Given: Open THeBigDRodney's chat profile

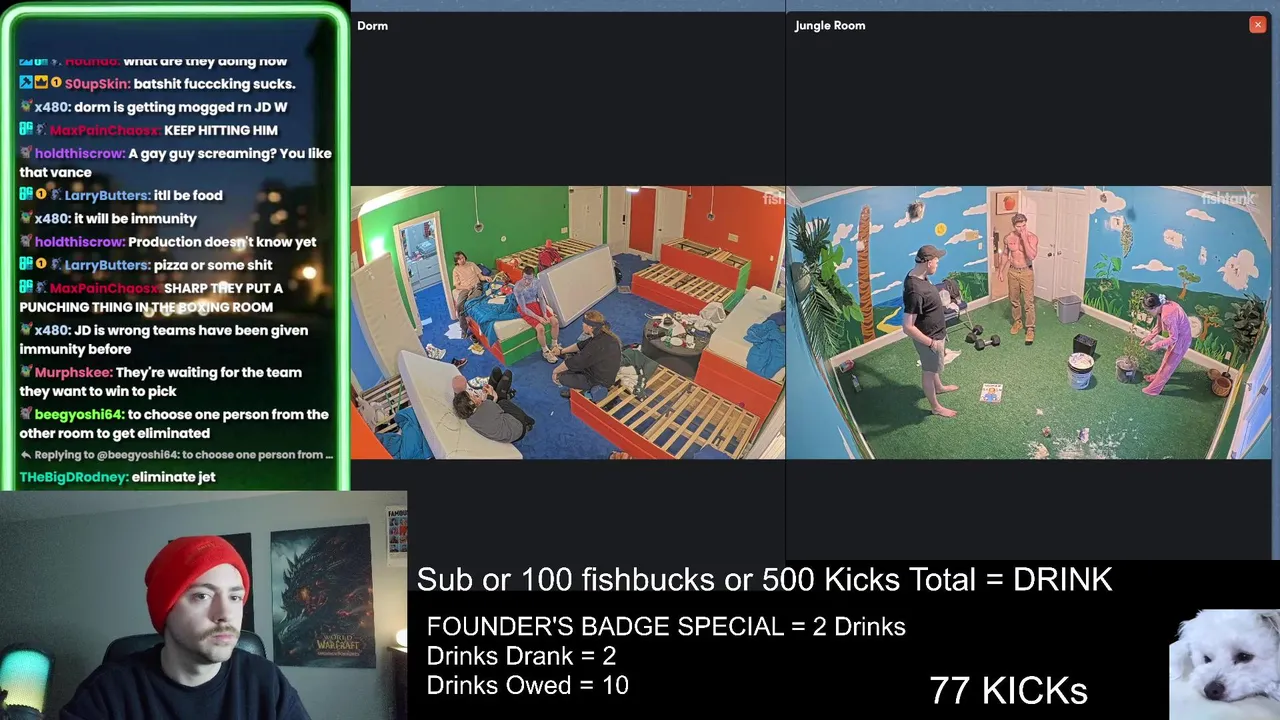Looking at the screenshot, I should (x=73, y=477).
